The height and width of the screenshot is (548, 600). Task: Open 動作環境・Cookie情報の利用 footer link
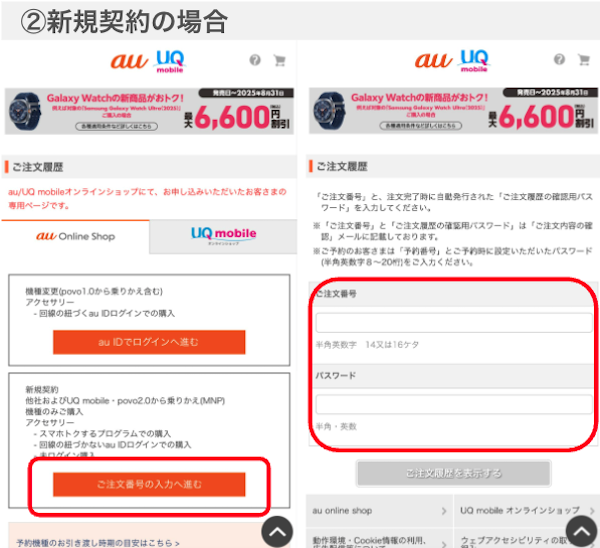tap(379, 538)
